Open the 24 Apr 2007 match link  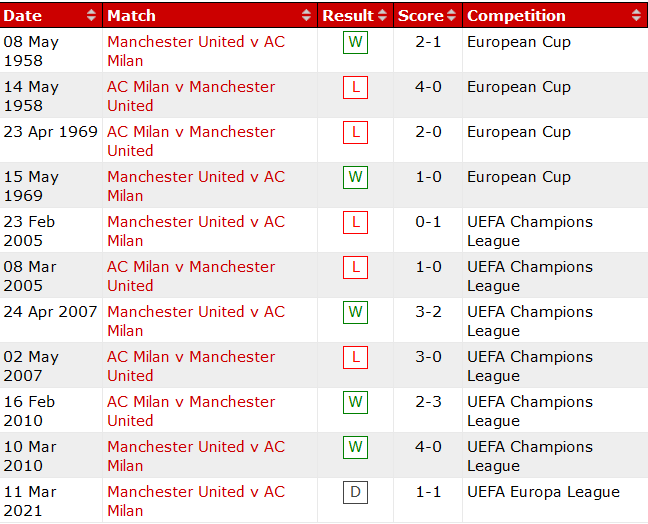(x=195, y=312)
